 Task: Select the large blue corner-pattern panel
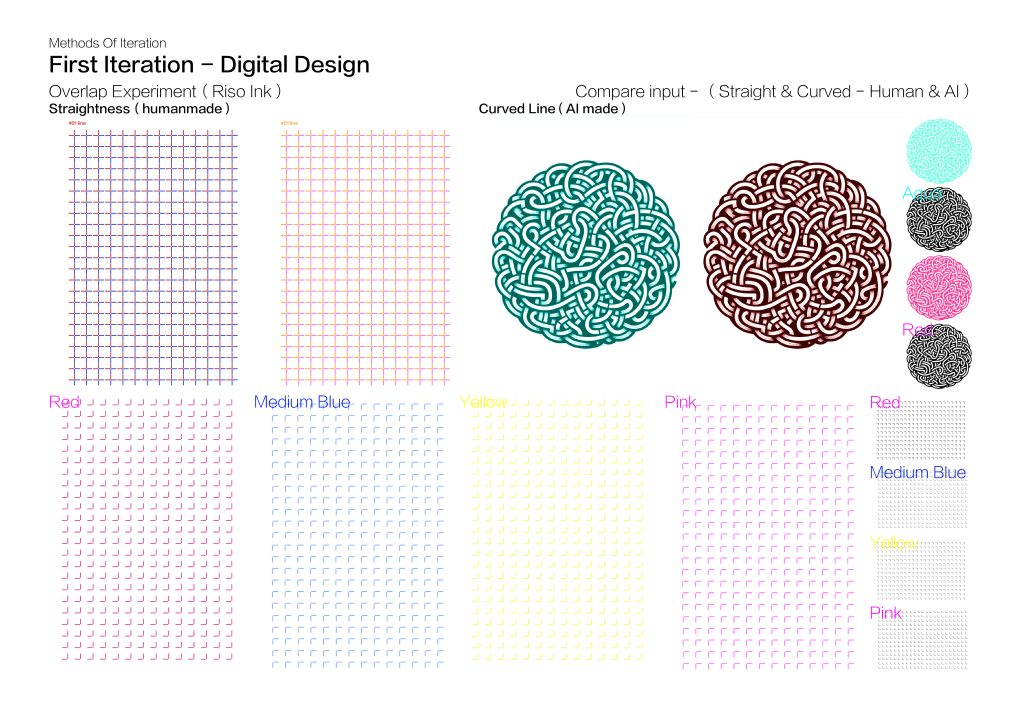pyautogui.click(x=357, y=534)
